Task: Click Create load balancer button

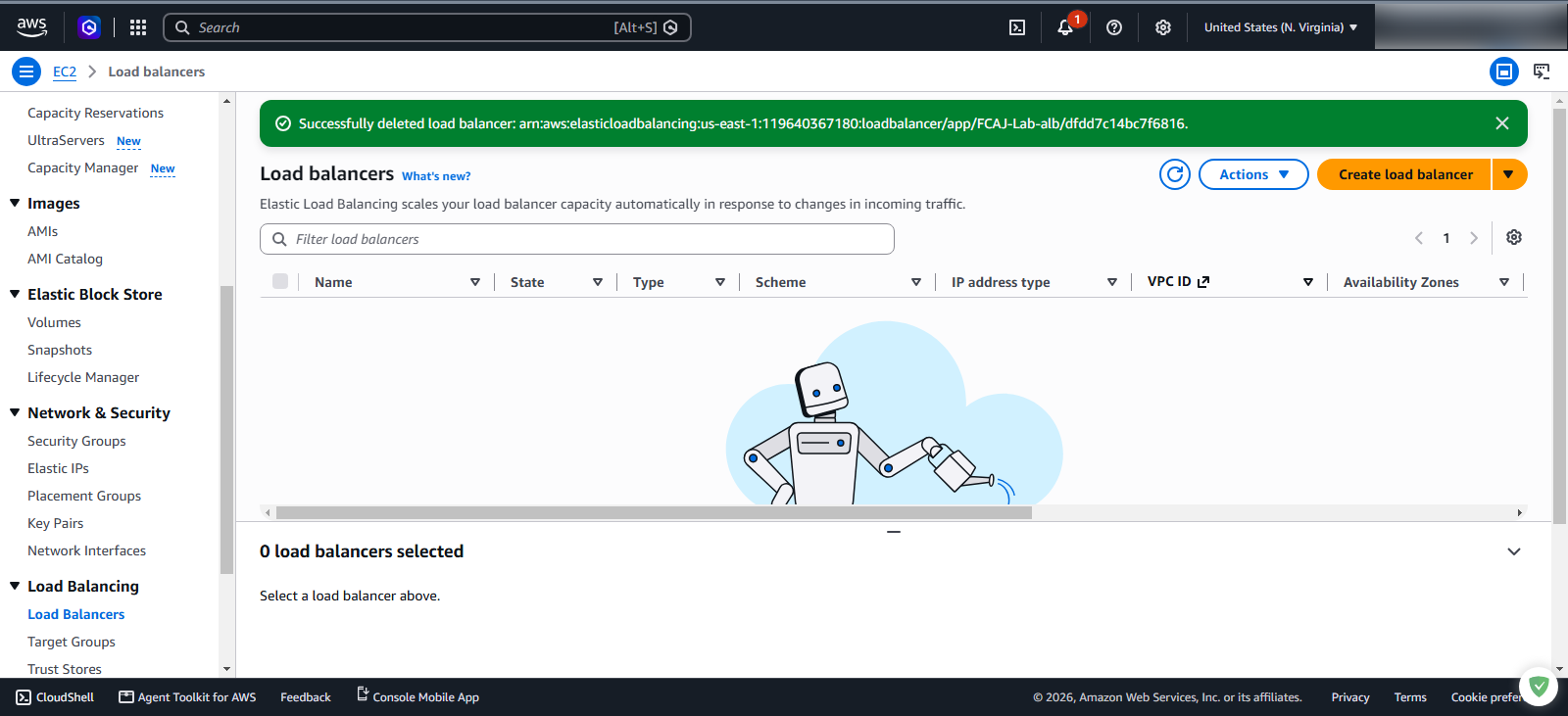Action: coord(1404,174)
